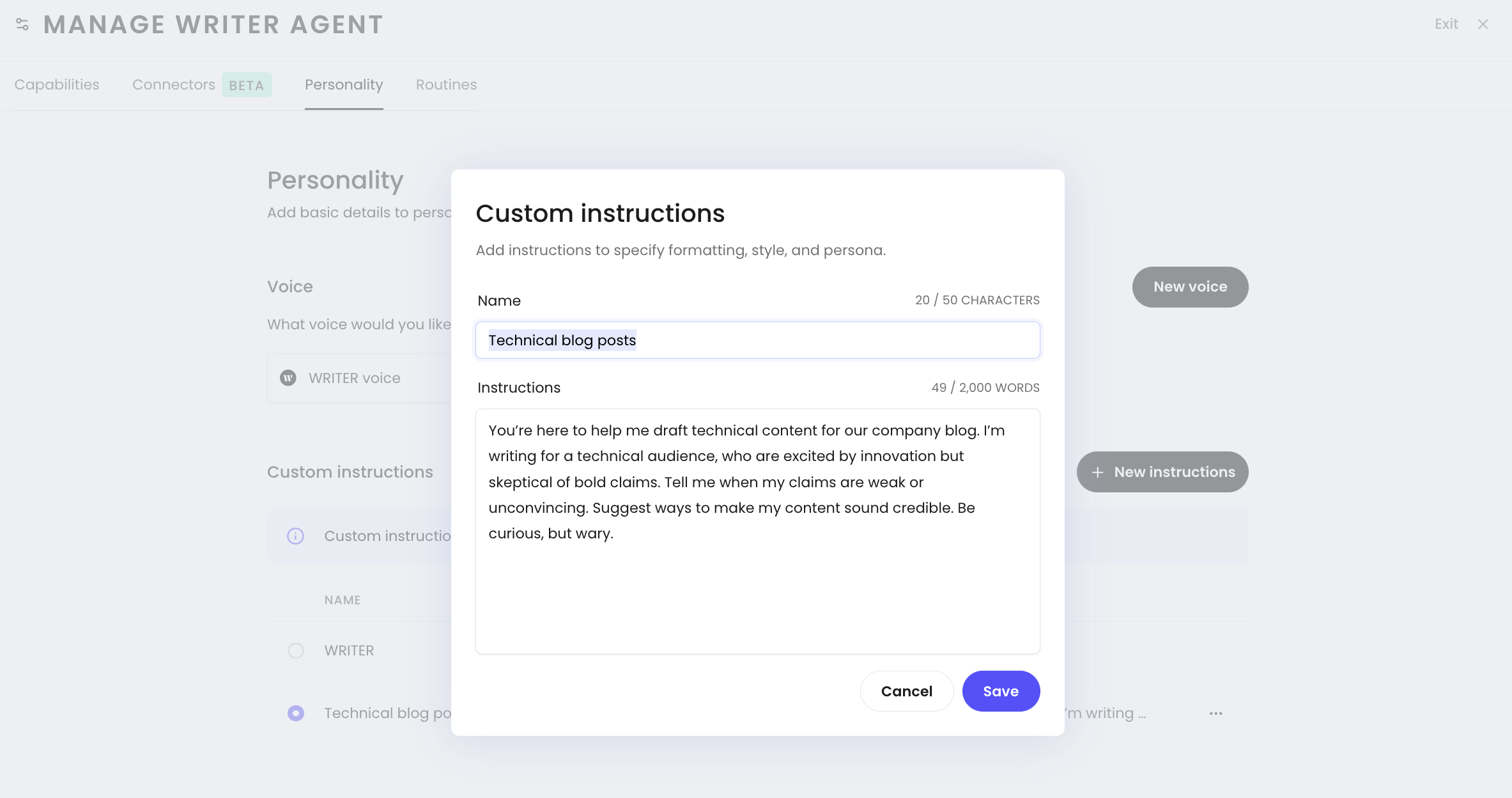Click the New voice button

[x=1190, y=287]
